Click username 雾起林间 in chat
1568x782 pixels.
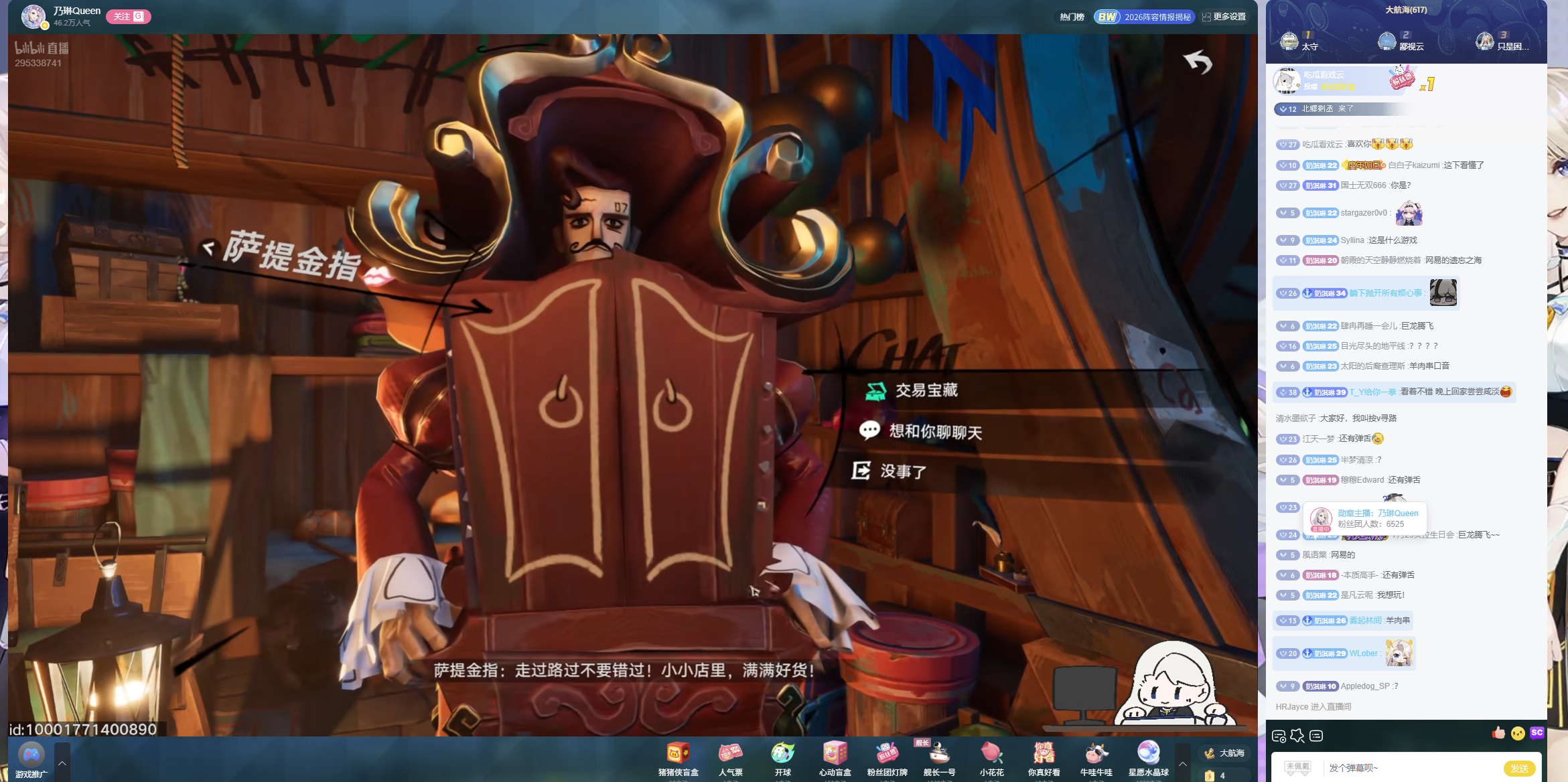(x=1365, y=621)
